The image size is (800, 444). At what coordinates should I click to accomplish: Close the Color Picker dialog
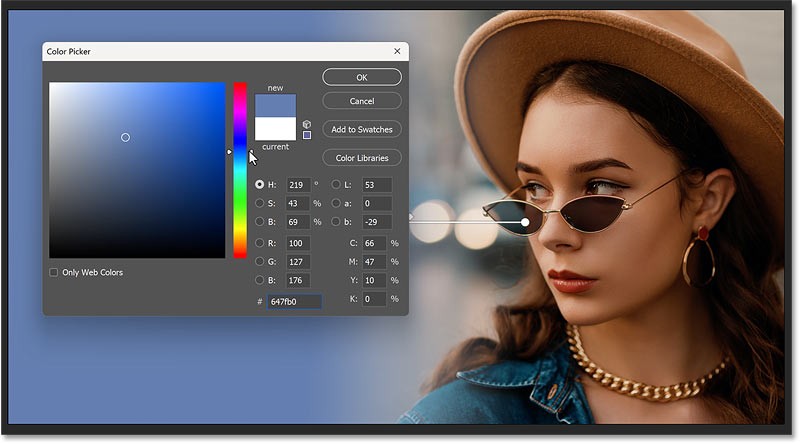(397, 51)
